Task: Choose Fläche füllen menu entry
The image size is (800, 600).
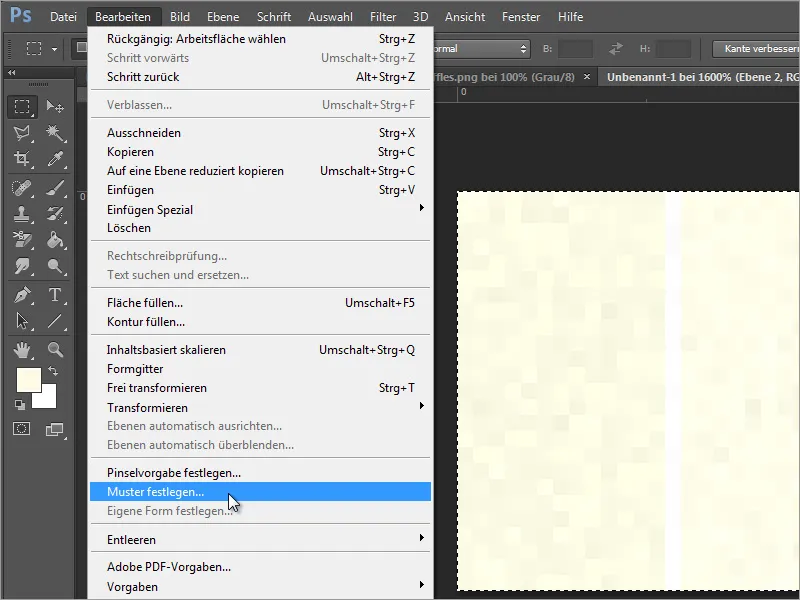Action: (x=260, y=303)
